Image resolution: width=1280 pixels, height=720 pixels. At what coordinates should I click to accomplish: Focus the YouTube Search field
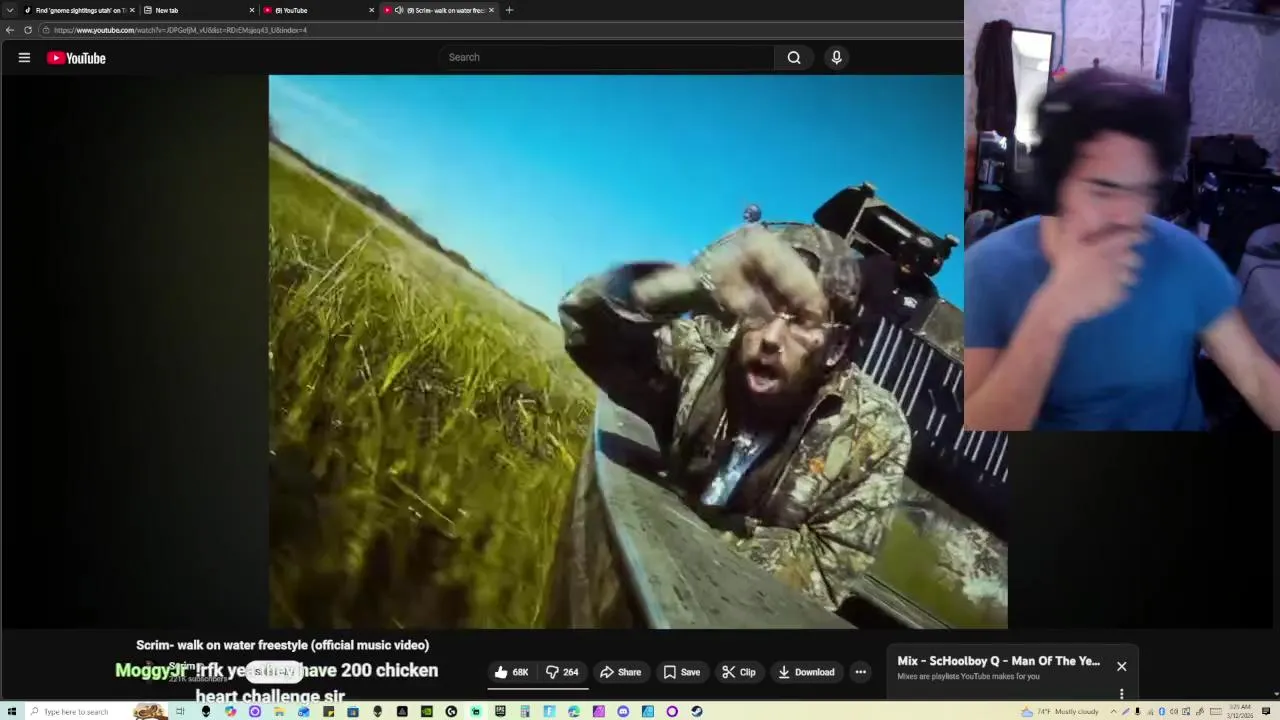click(x=608, y=57)
